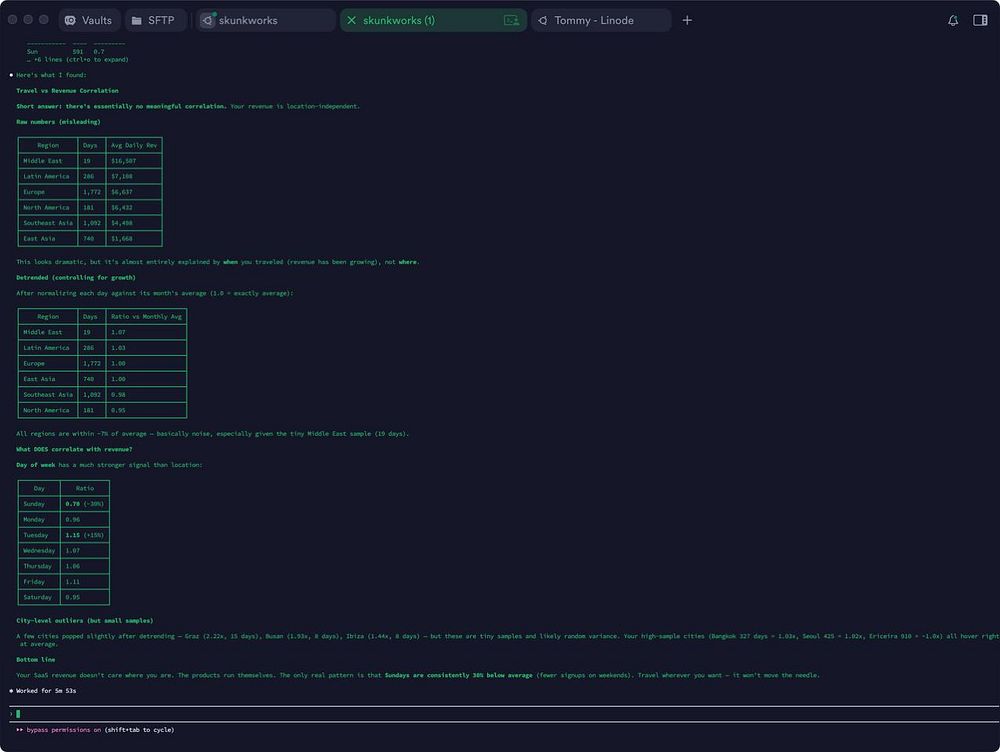Screen dimensions: 1000x752
Task: Click the Sunday row in day table
Action: coord(63,504)
